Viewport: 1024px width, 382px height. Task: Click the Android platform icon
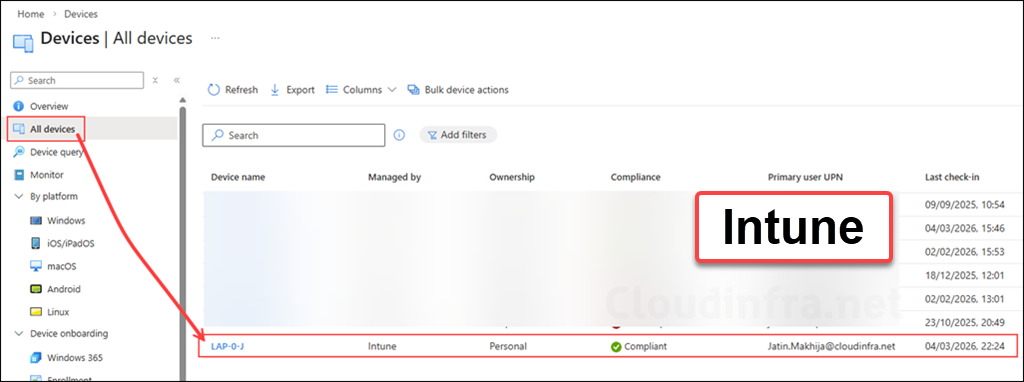coord(36,289)
